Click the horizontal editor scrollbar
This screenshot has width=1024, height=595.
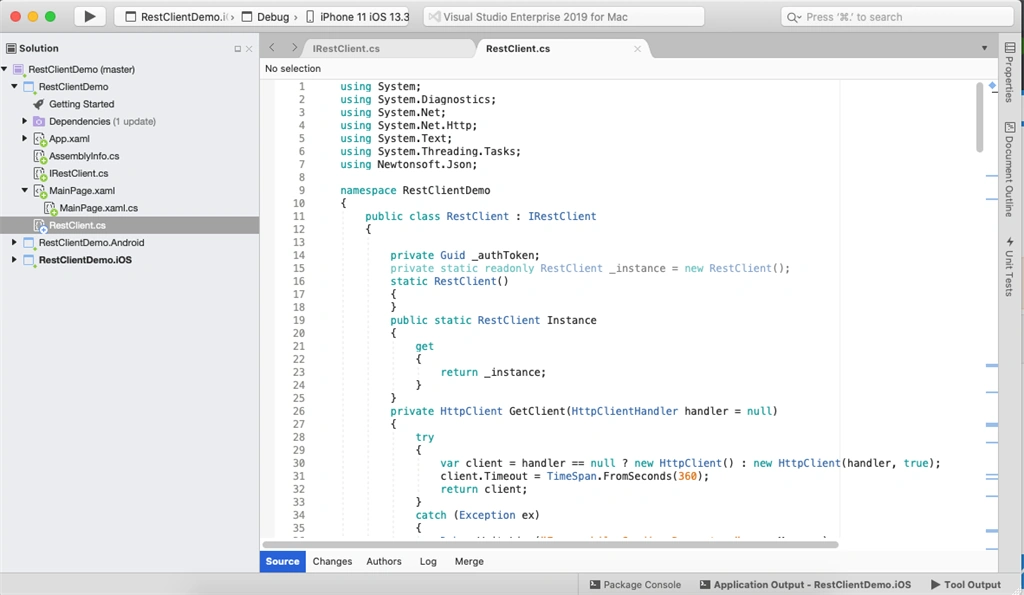[551, 544]
